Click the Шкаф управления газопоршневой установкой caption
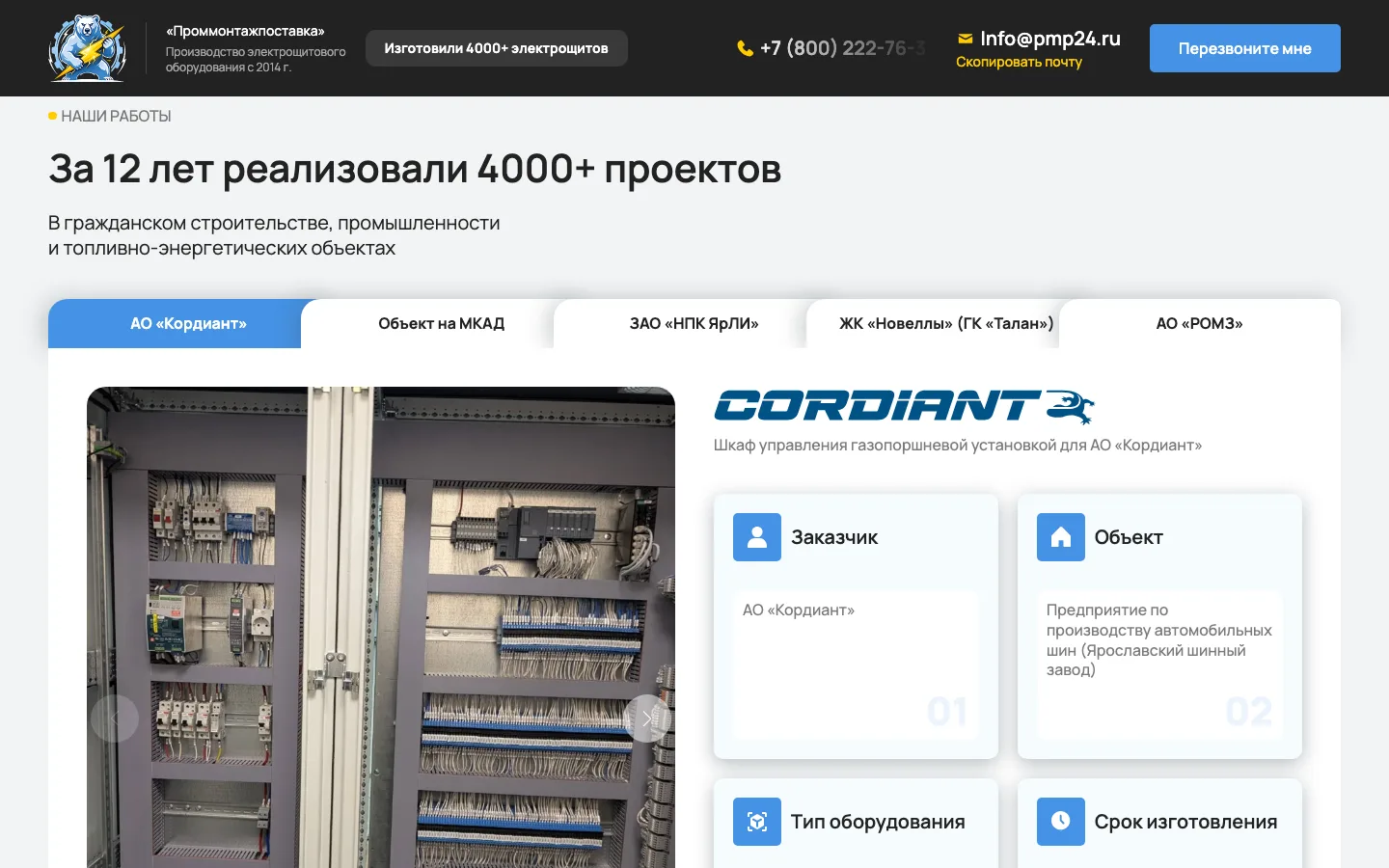The image size is (1389, 868). tap(958, 446)
